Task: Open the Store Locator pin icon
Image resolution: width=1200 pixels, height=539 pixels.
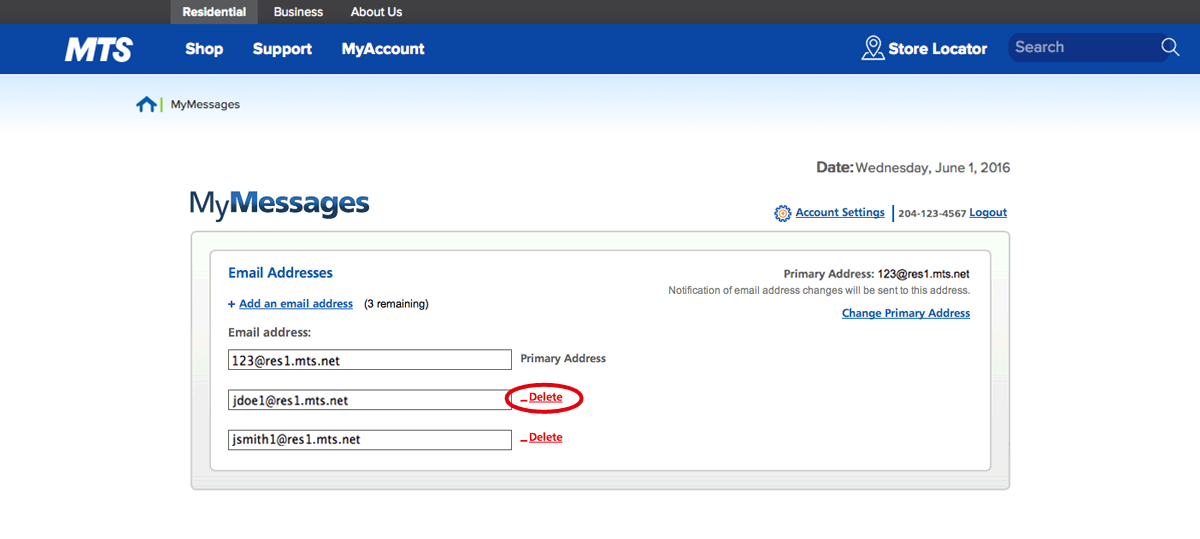Action: pyautogui.click(x=873, y=48)
